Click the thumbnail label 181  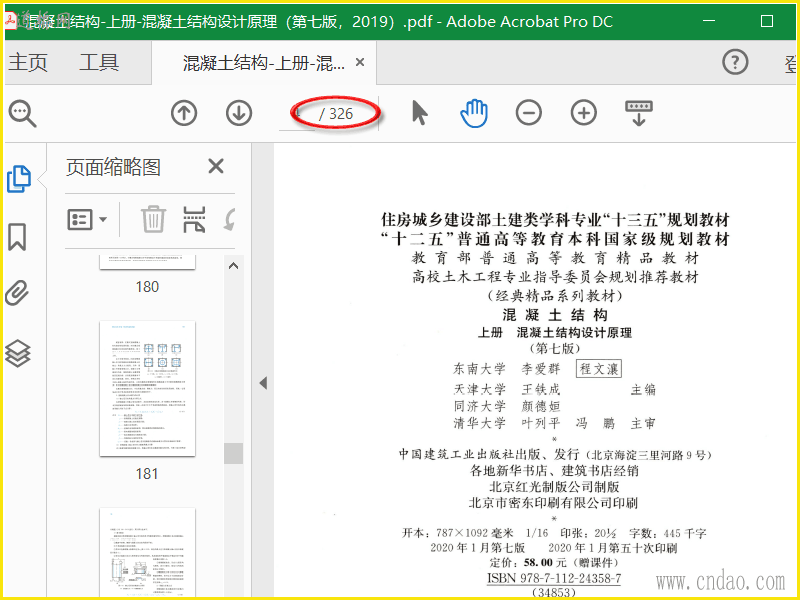click(147, 474)
